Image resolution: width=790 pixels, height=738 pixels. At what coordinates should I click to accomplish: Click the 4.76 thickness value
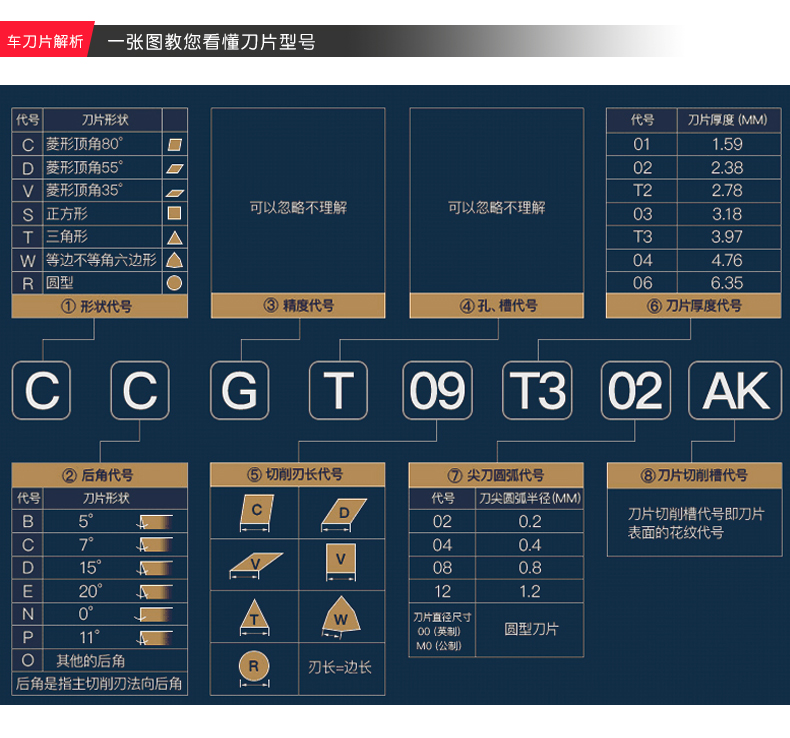tap(728, 260)
